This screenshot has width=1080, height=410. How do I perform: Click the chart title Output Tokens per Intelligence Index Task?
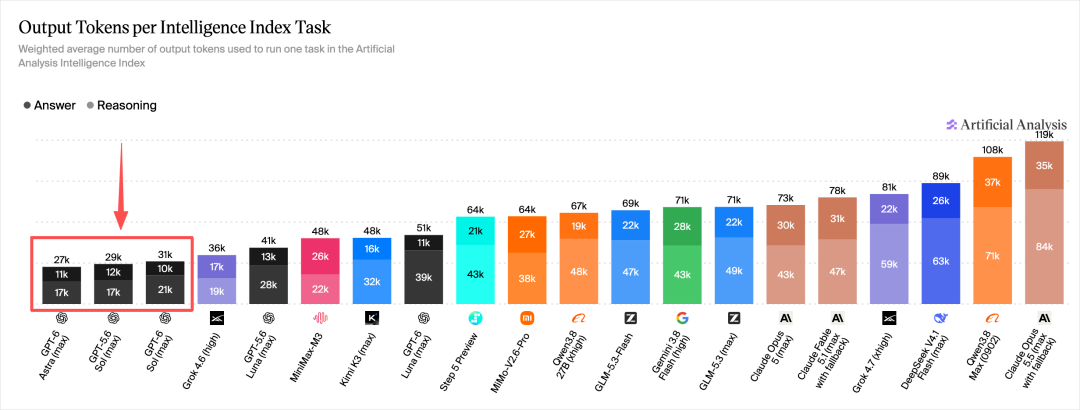tap(174, 28)
